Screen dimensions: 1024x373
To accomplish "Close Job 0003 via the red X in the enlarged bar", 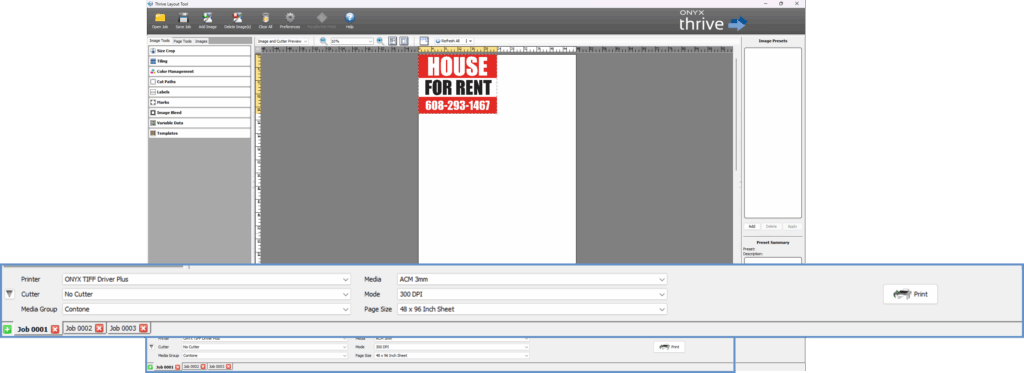I will tap(144, 328).
